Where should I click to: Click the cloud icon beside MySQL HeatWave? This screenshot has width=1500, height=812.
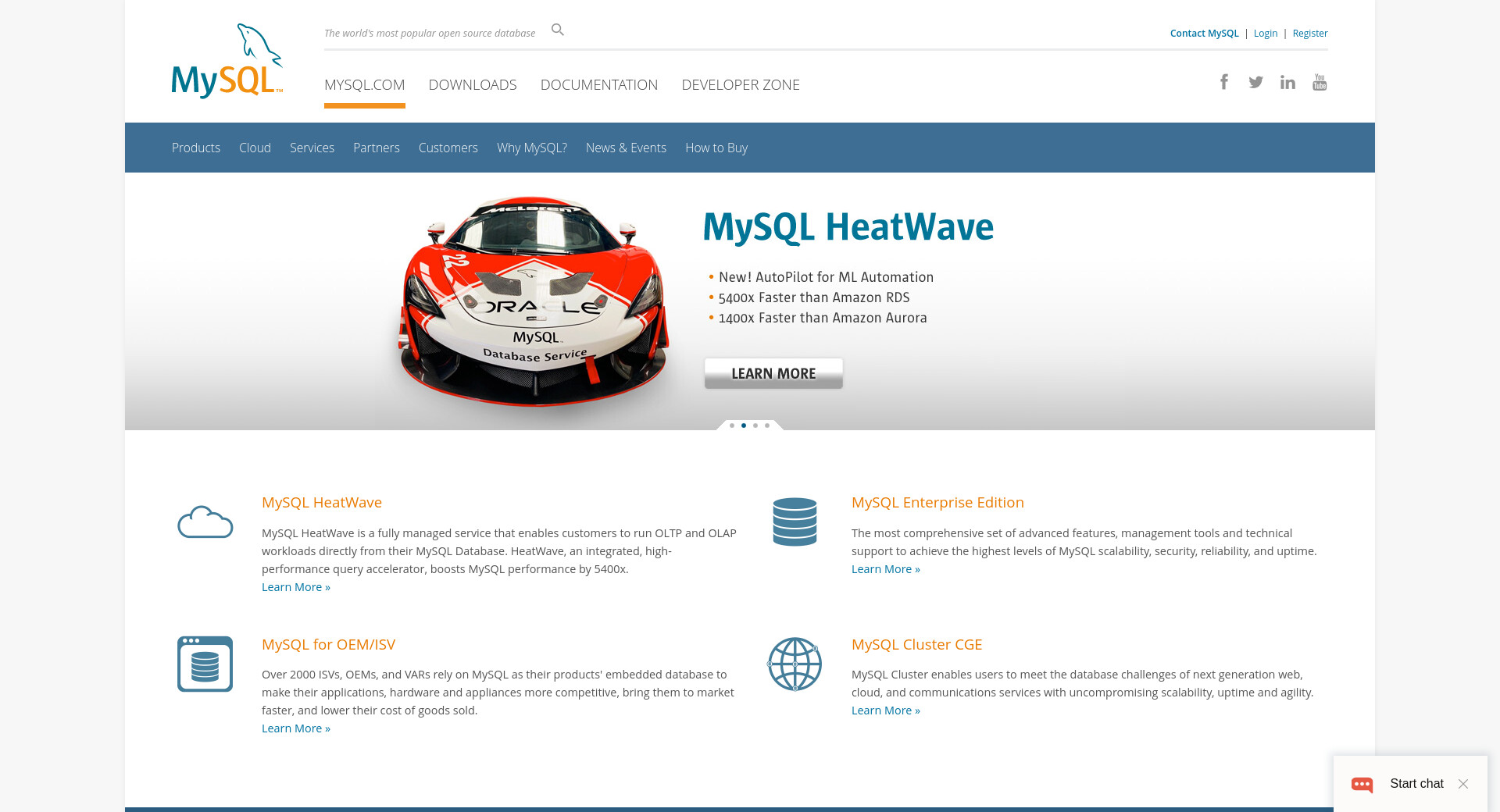tap(205, 522)
